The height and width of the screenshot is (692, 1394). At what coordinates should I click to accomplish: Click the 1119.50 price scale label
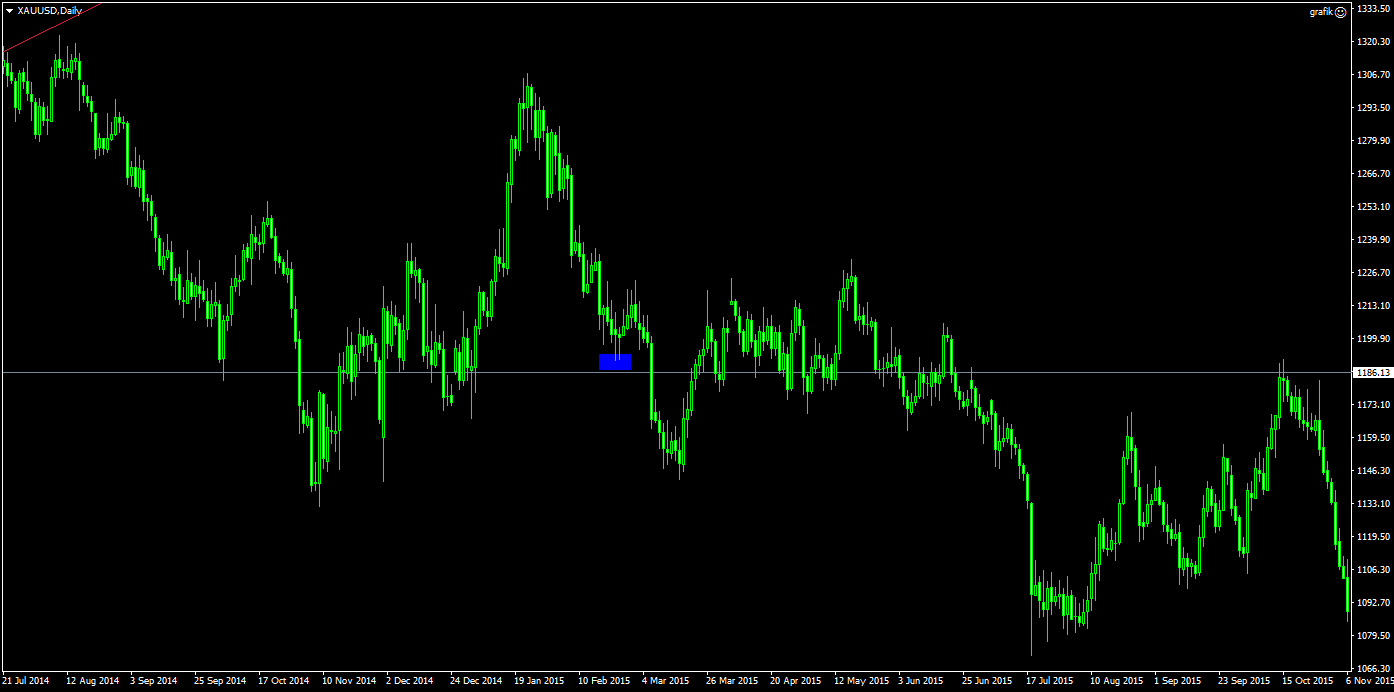(x=1372, y=537)
